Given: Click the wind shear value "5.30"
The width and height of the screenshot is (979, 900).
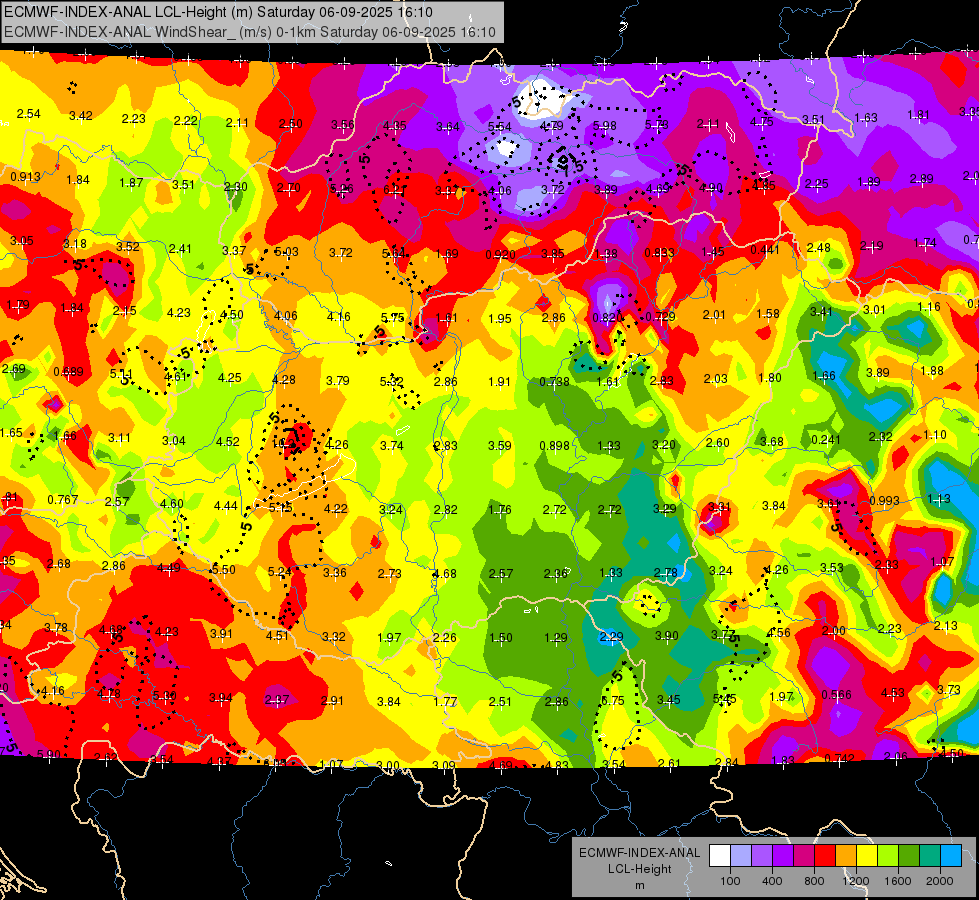Looking at the screenshot, I should coord(164,695).
